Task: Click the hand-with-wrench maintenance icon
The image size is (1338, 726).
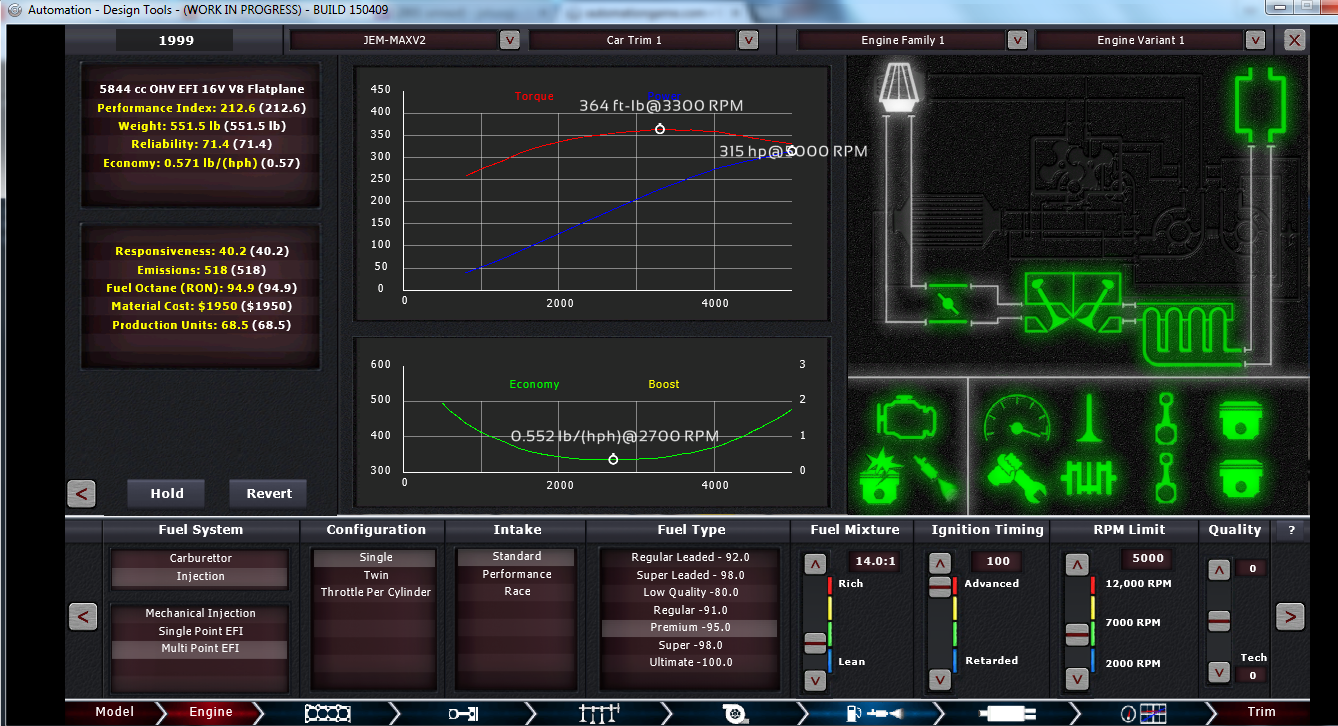Action: tap(1017, 477)
